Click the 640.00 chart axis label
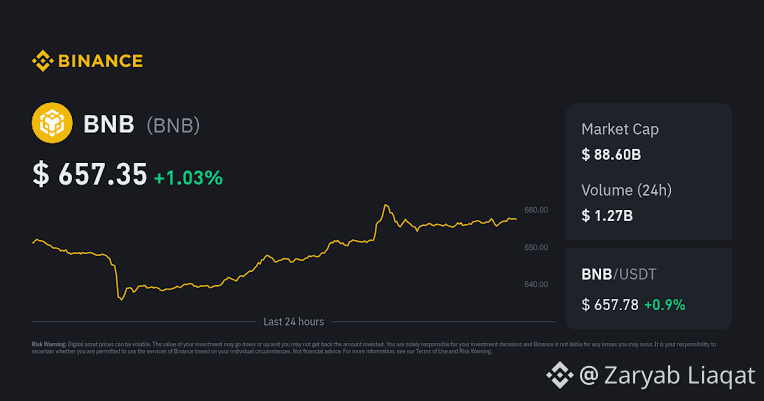Image resolution: width=764 pixels, height=401 pixels. [536, 284]
